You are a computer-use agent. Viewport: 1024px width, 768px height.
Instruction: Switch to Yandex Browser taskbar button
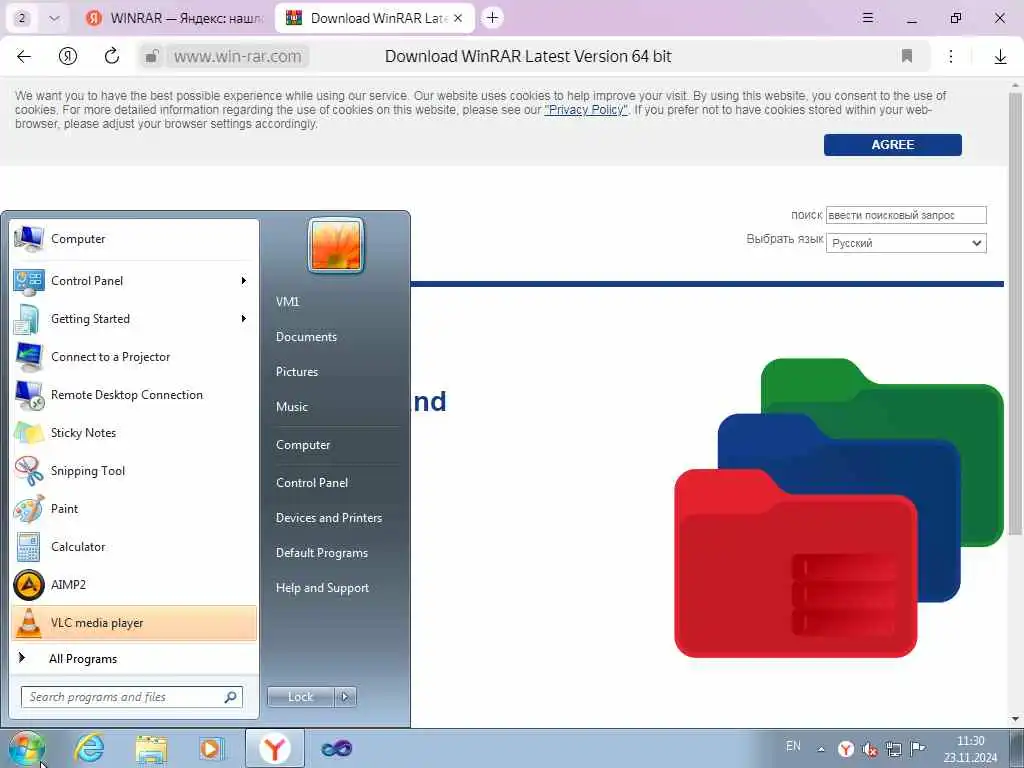coord(275,748)
